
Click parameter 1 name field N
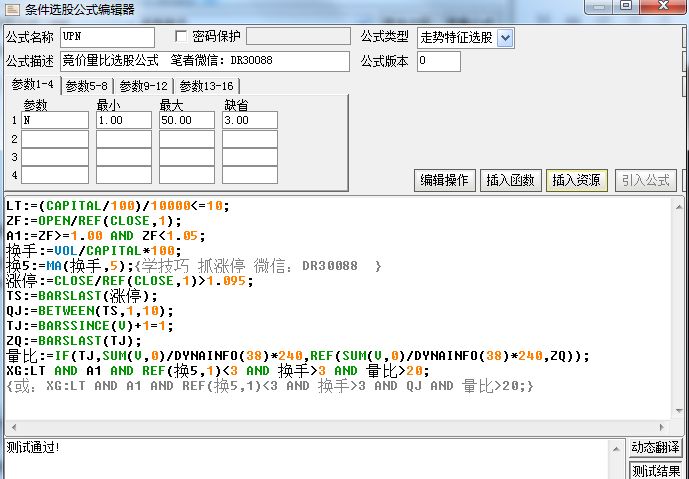pos(55,120)
